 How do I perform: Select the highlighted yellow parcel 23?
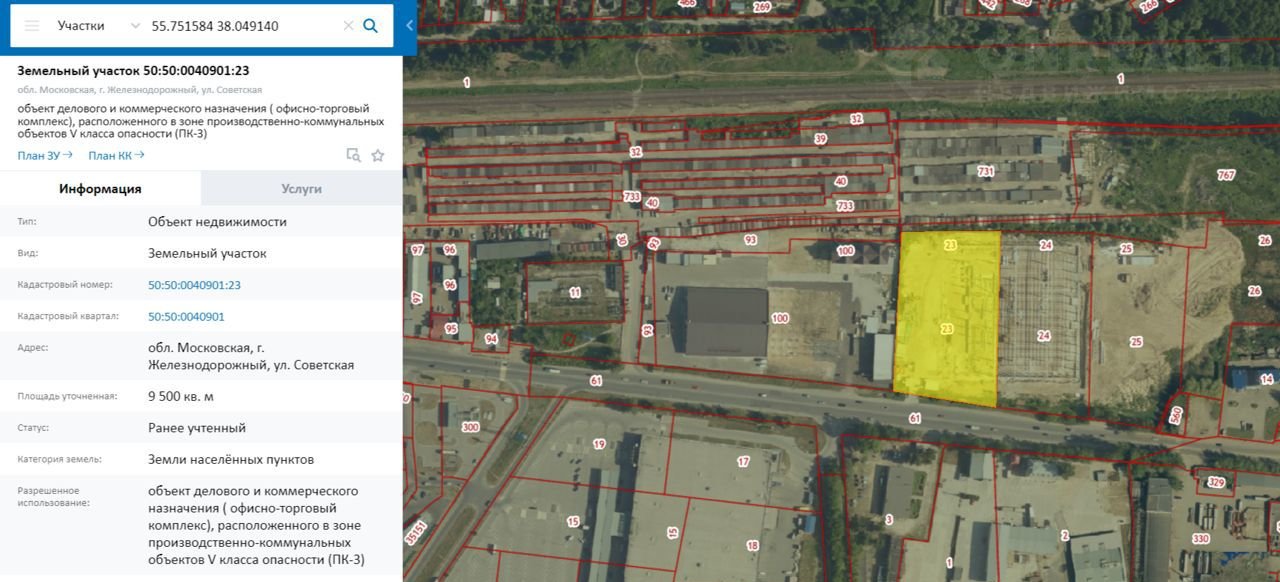point(946,320)
